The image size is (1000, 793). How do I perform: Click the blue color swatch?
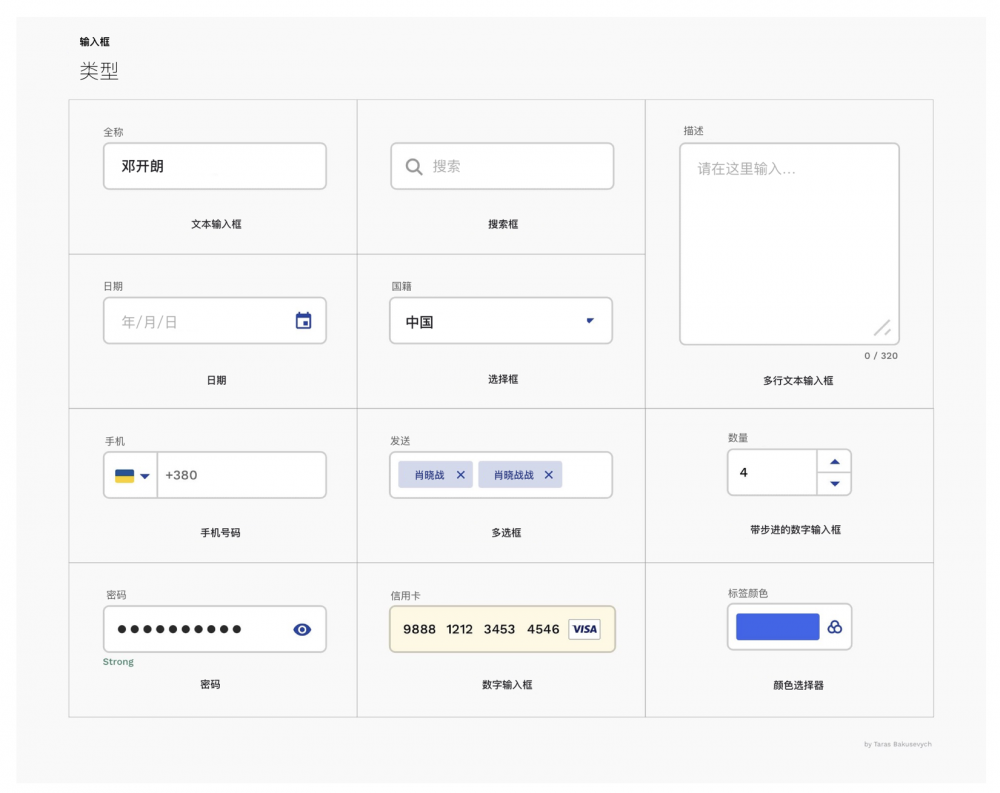click(777, 627)
